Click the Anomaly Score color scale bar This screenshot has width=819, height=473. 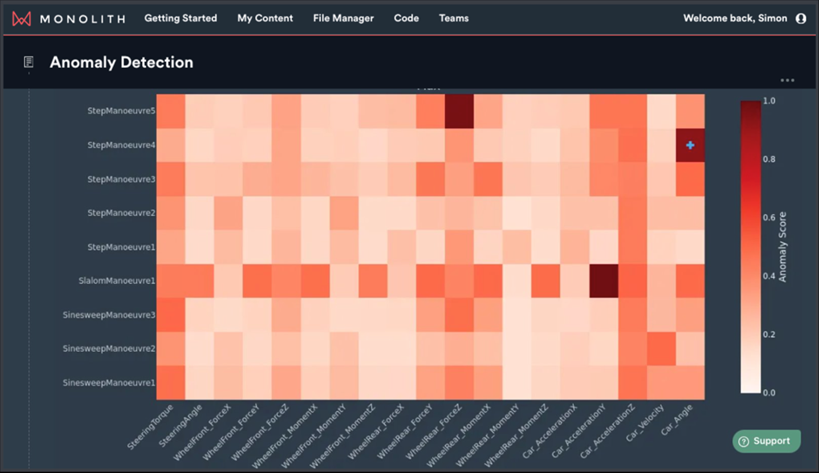pos(749,245)
